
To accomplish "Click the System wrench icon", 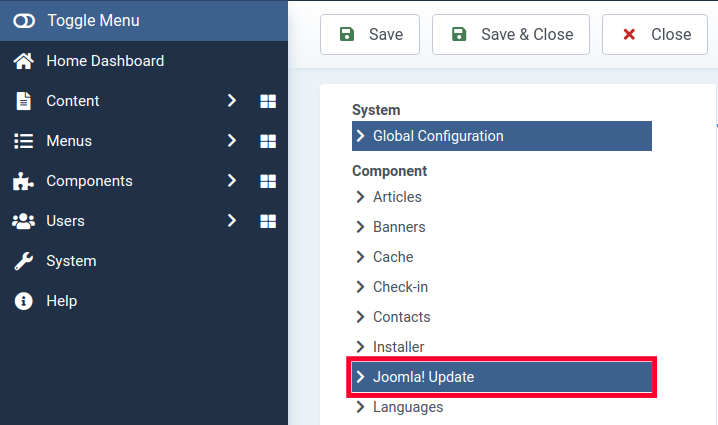I will (x=23, y=261).
